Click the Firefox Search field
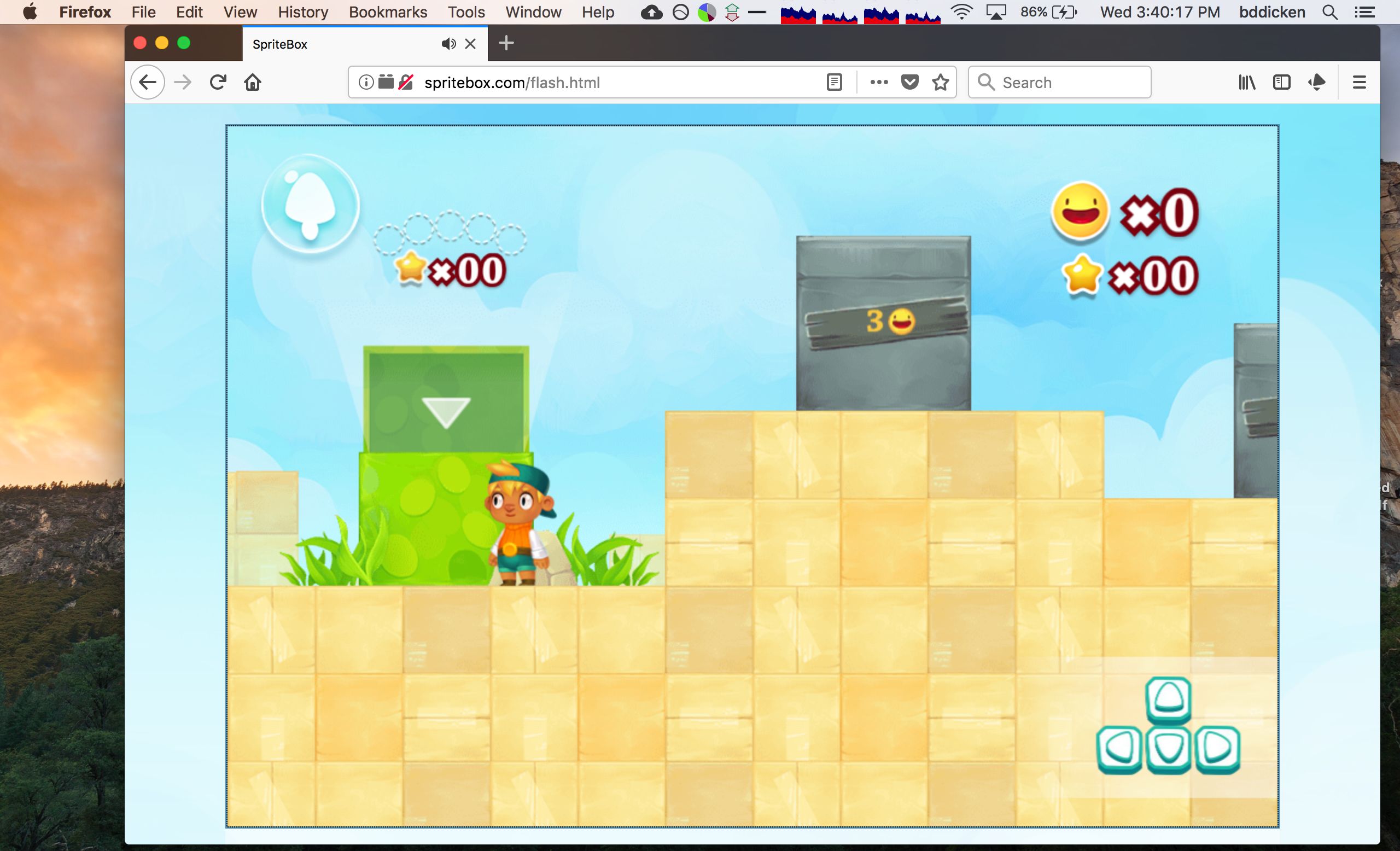 point(1060,83)
